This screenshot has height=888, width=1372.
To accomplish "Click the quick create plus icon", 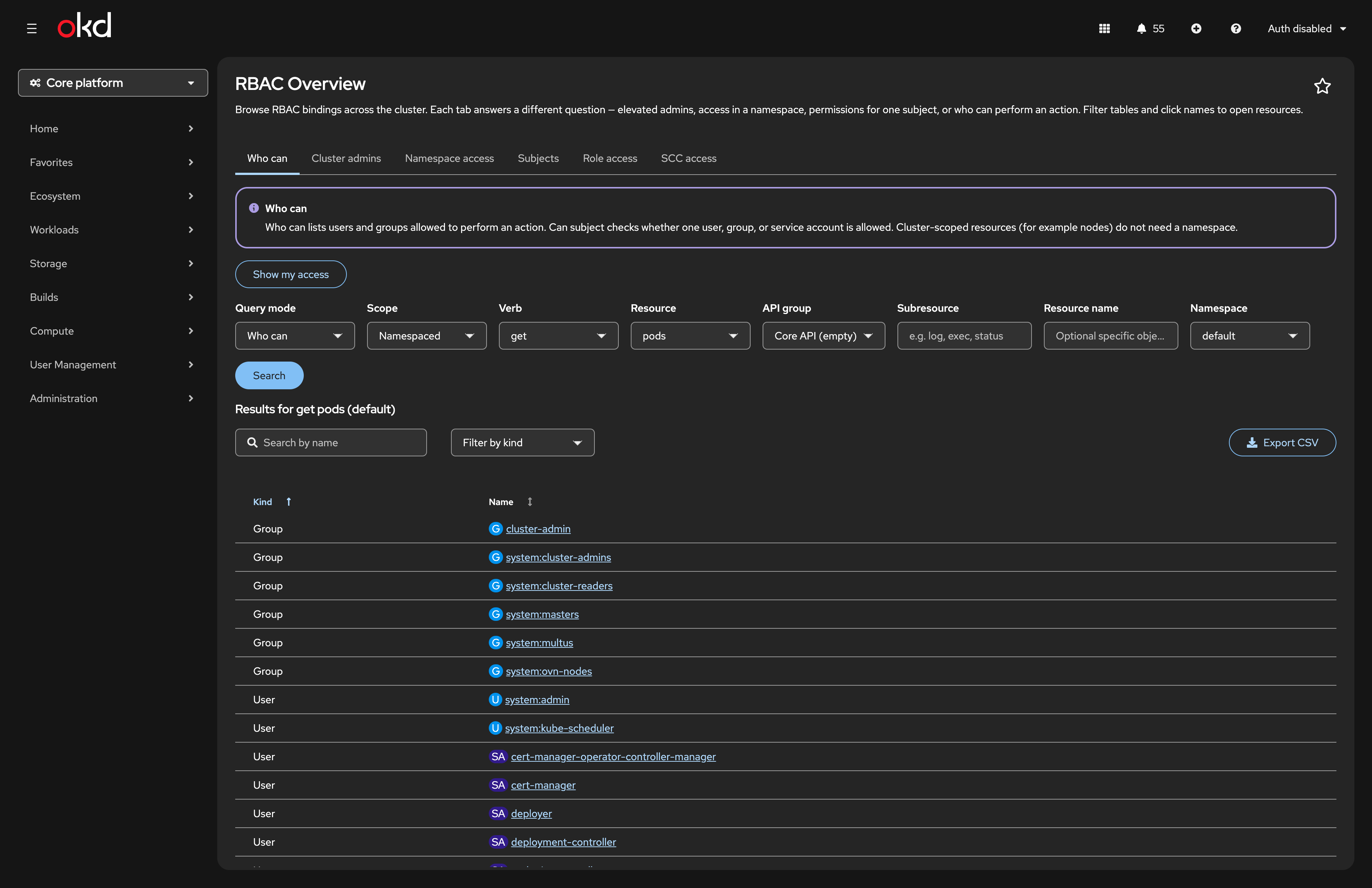I will (x=1196, y=28).
